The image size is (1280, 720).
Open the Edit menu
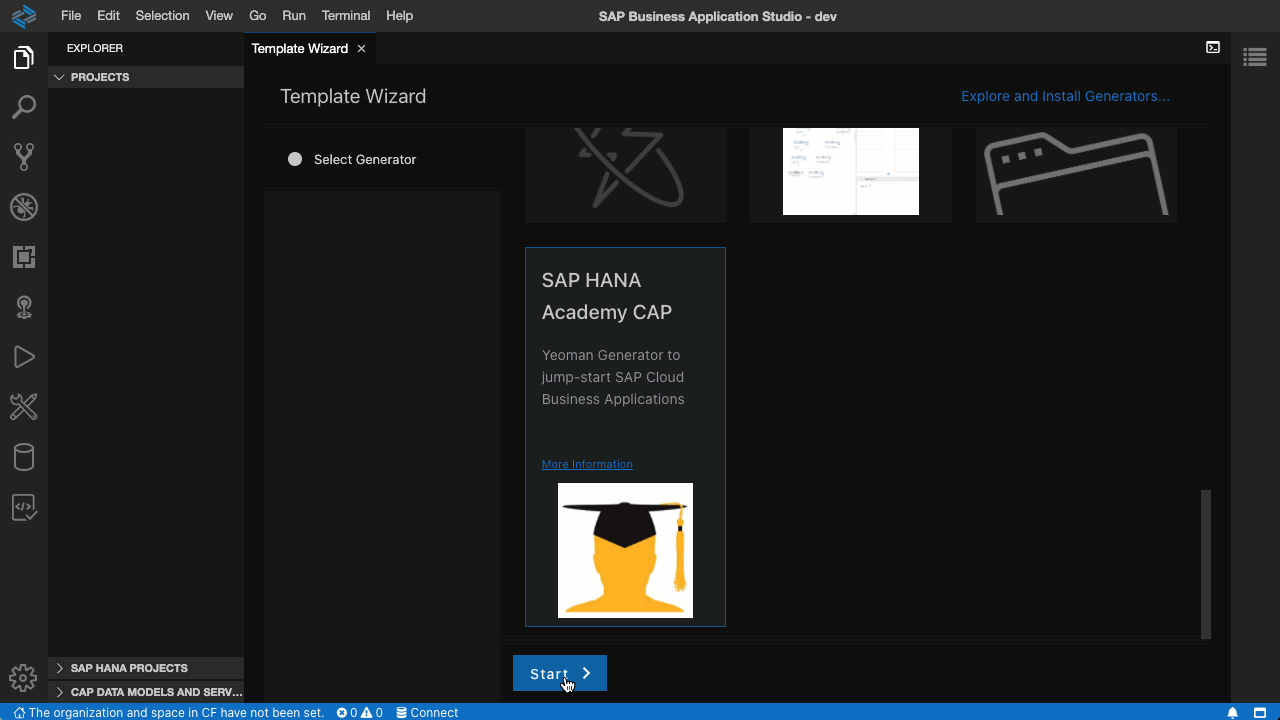coord(108,16)
